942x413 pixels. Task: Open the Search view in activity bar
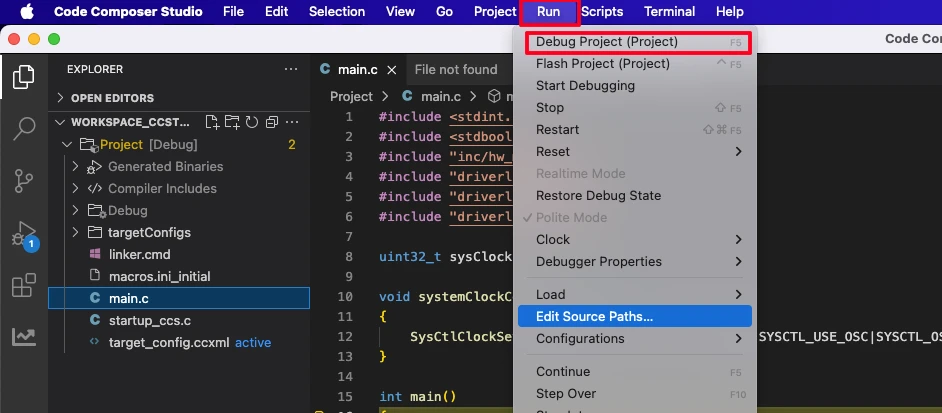[24, 129]
